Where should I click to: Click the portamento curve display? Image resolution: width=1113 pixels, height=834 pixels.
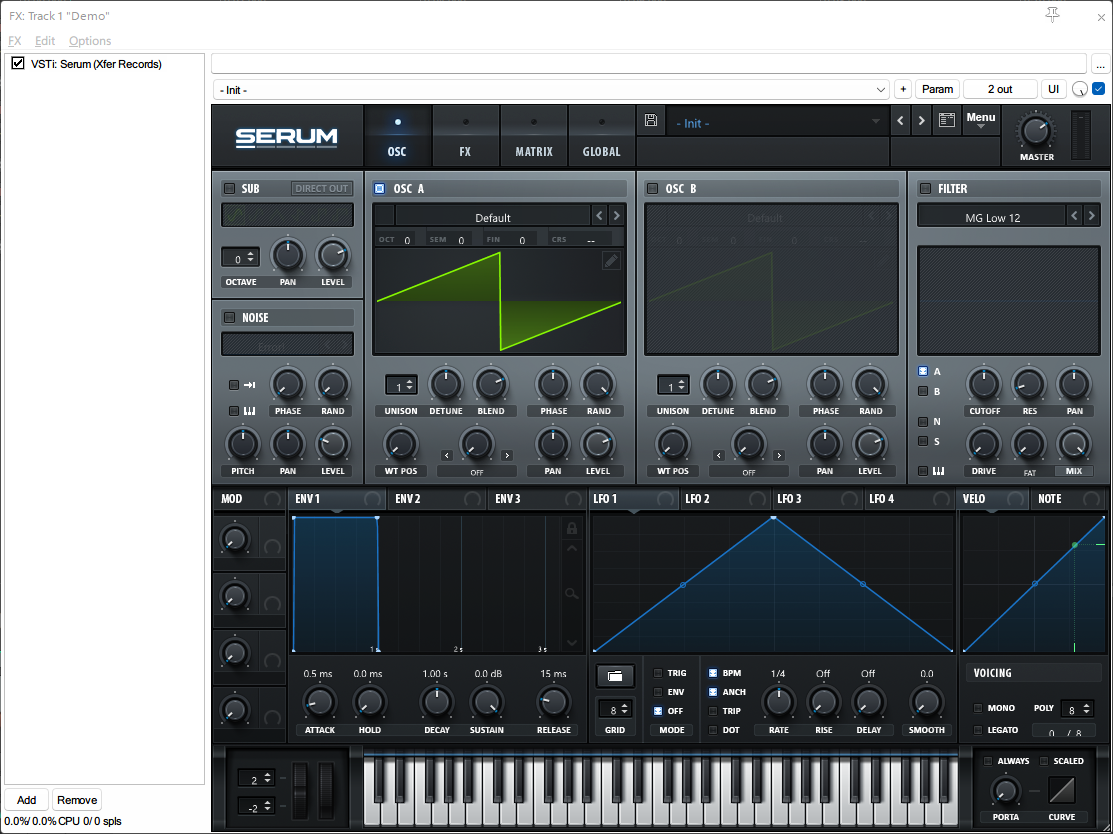pos(1061,790)
